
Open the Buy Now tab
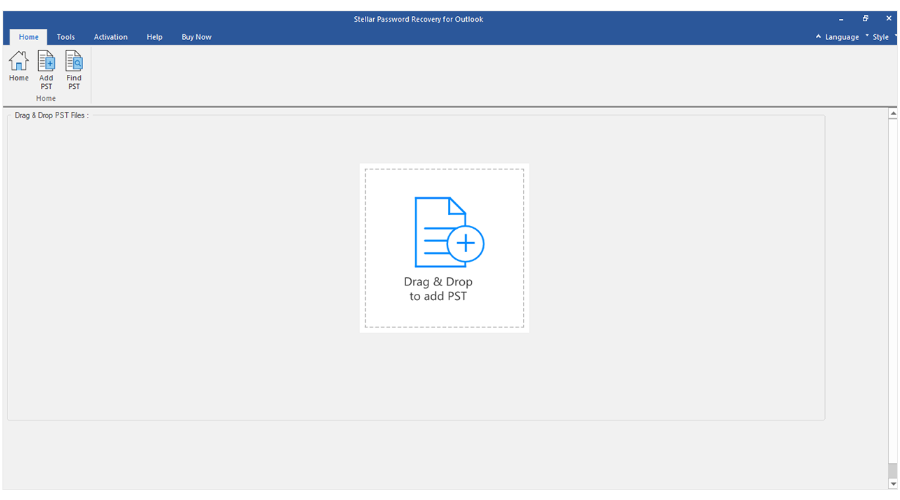point(196,37)
